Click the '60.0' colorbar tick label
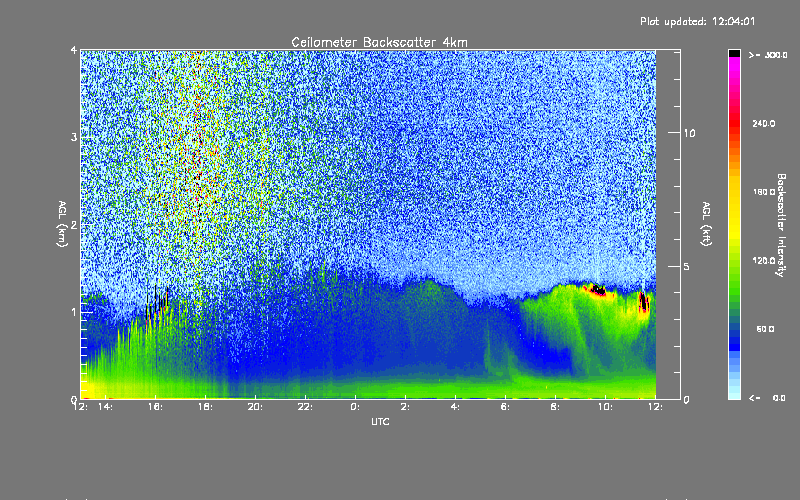Viewport: 800px width, 500px height. click(x=765, y=329)
